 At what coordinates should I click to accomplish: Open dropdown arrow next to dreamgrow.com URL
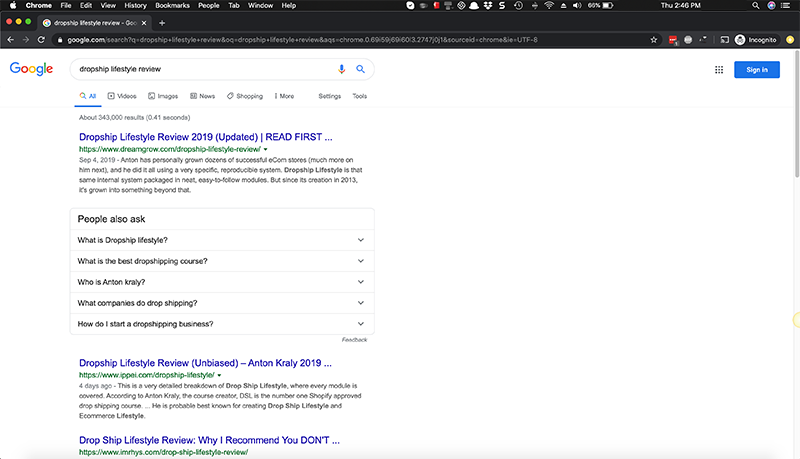click(265, 149)
